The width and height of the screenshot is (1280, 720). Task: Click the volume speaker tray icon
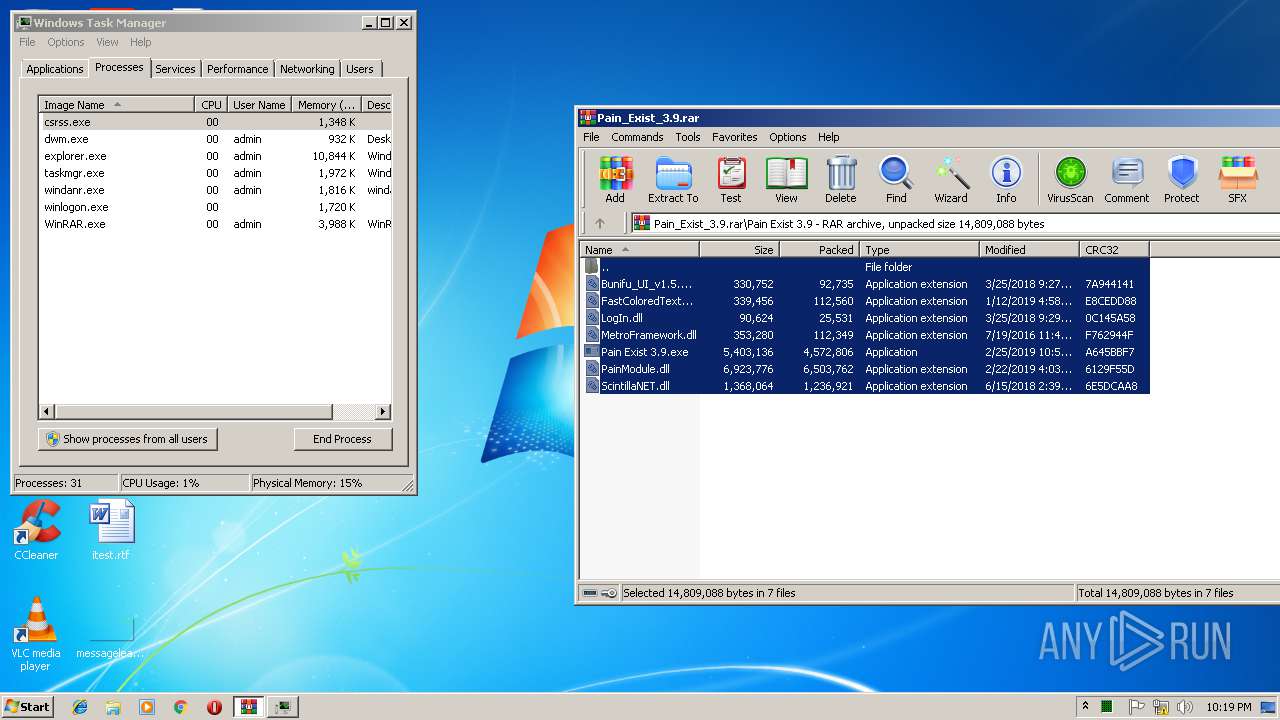point(1185,707)
